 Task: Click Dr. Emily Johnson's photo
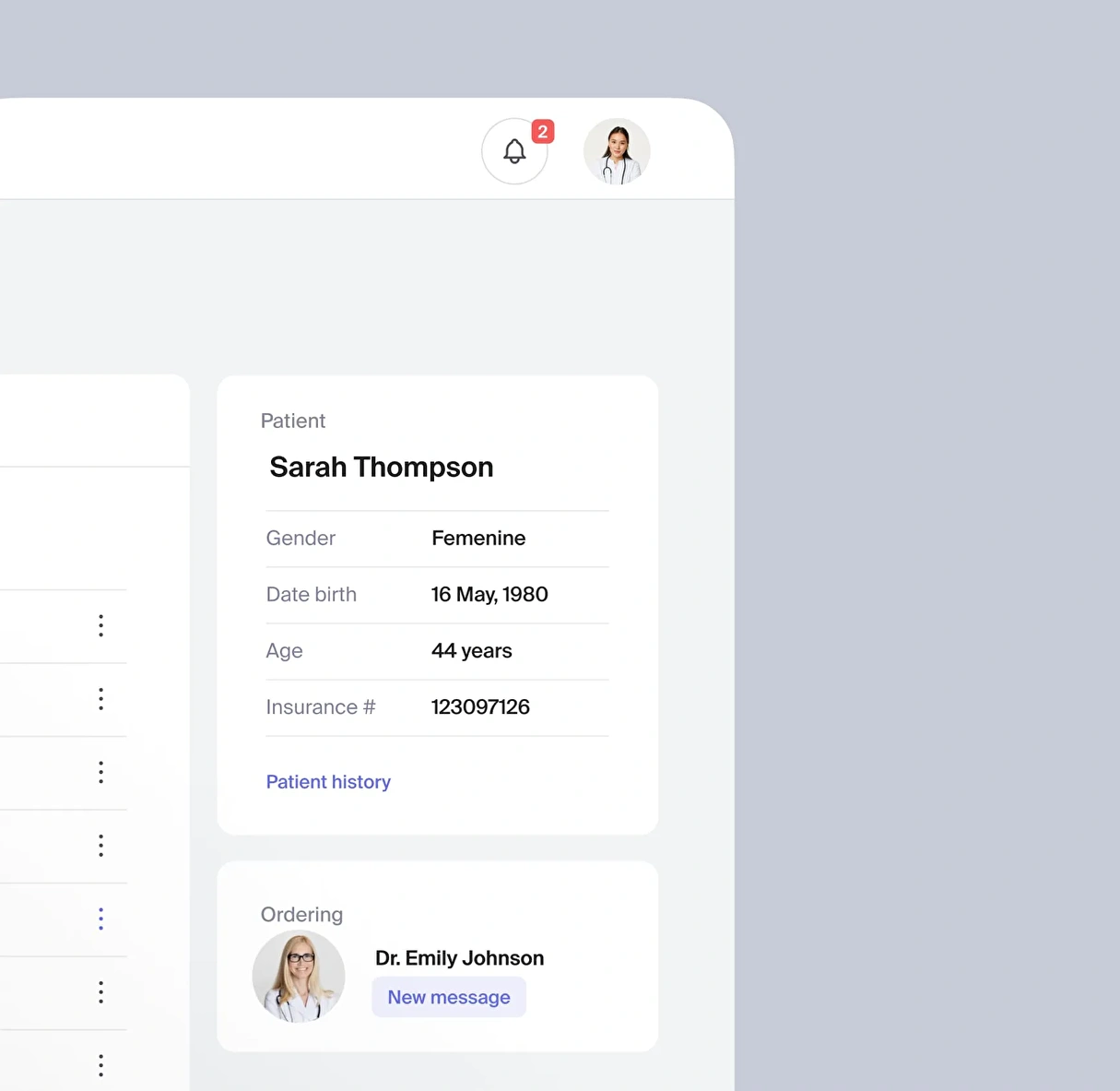point(299,976)
